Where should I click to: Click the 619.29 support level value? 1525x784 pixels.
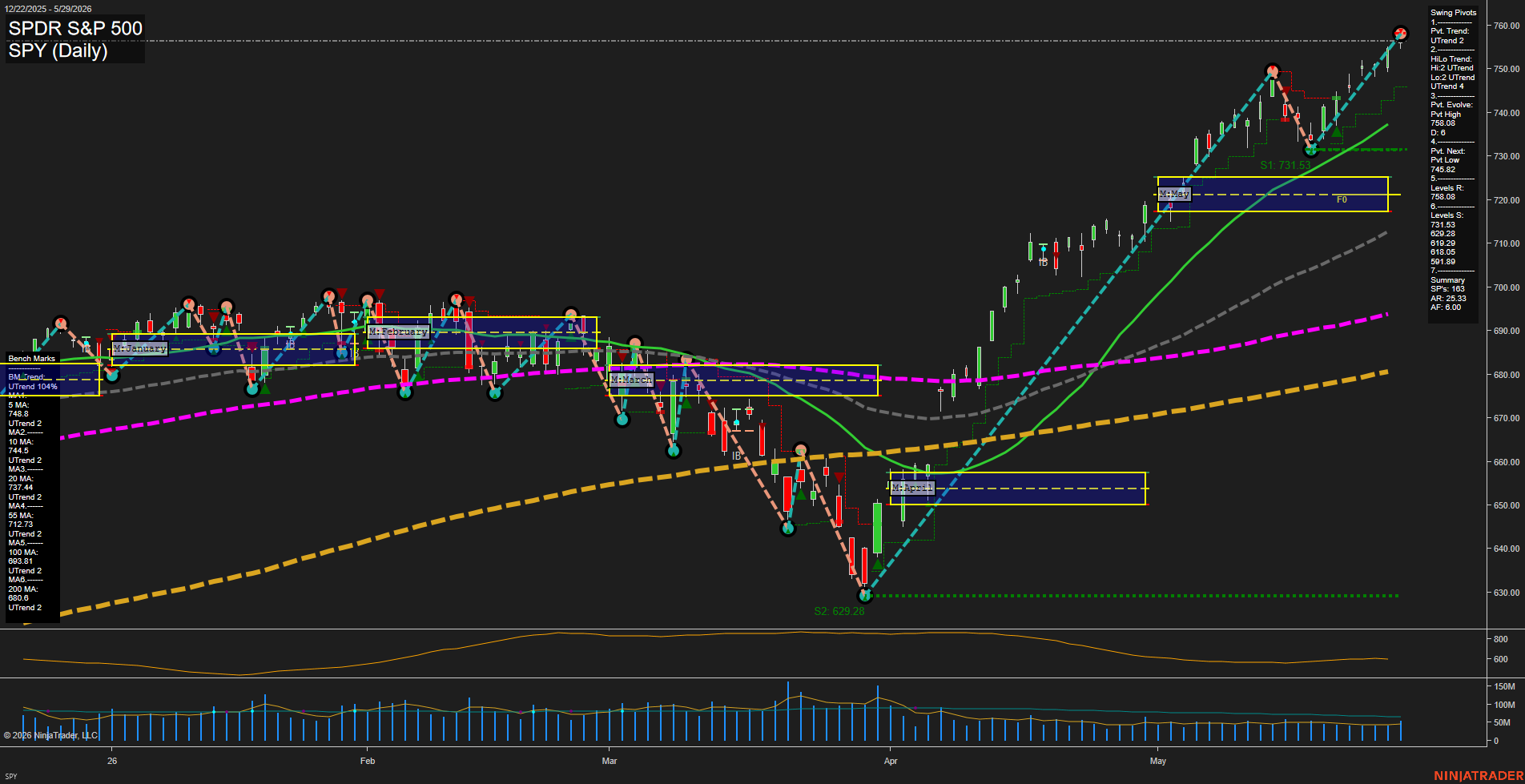[1443, 243]
